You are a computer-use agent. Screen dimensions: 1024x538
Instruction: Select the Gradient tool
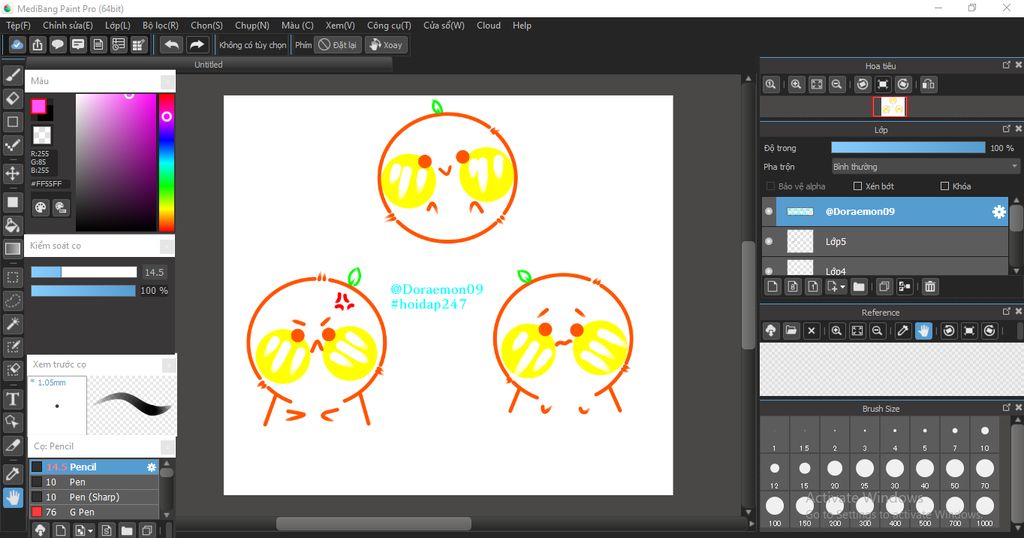(x=12, y=249)
